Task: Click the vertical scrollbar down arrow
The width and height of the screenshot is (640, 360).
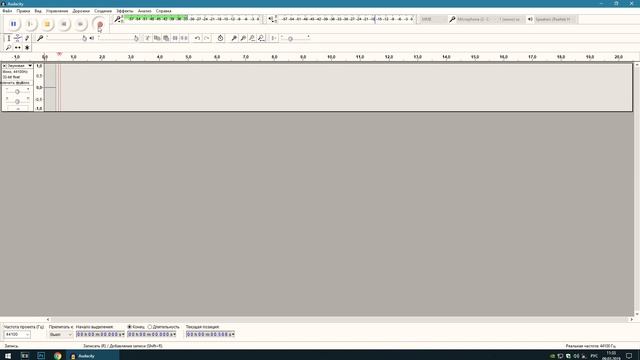Action: (637, 314)
